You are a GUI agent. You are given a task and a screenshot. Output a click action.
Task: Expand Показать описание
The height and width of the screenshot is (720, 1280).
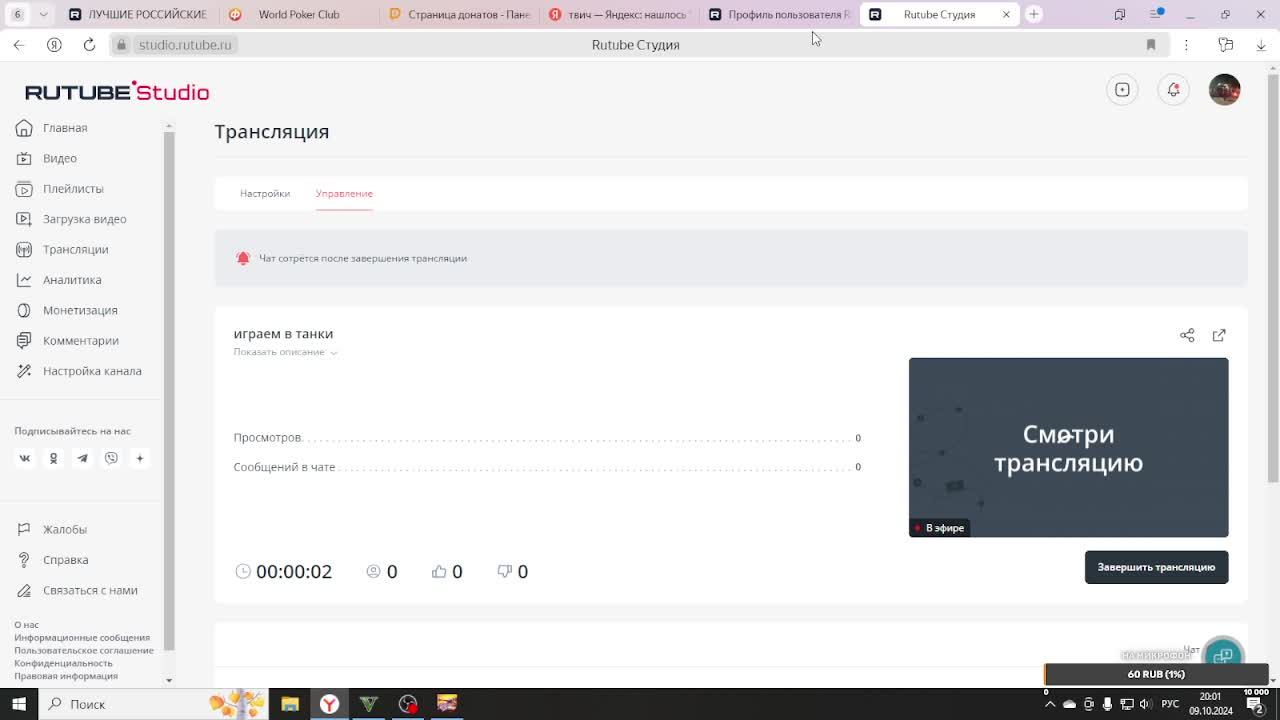284,352
